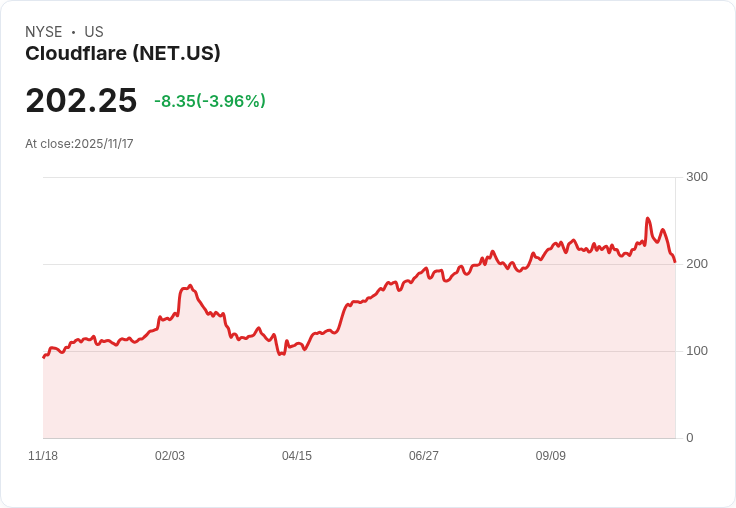Select the 02/03 date on x-axis
Image resolution: width=736 pixels, height=508 pixels.
[170, 456]
